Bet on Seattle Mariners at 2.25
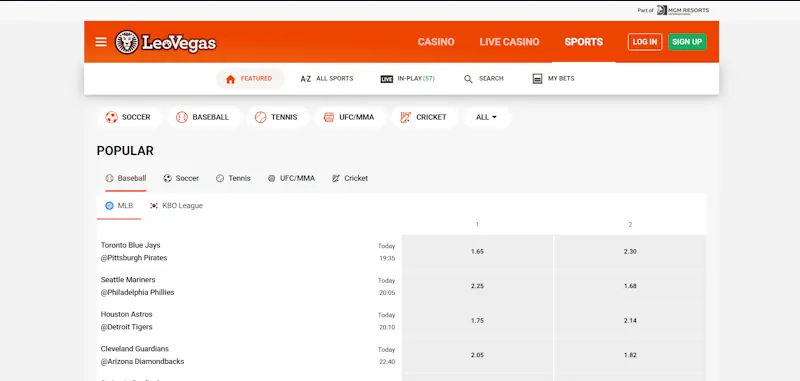The width and height of the screenshot is (800, 381). pyautogui.click(x=477, y=286)
